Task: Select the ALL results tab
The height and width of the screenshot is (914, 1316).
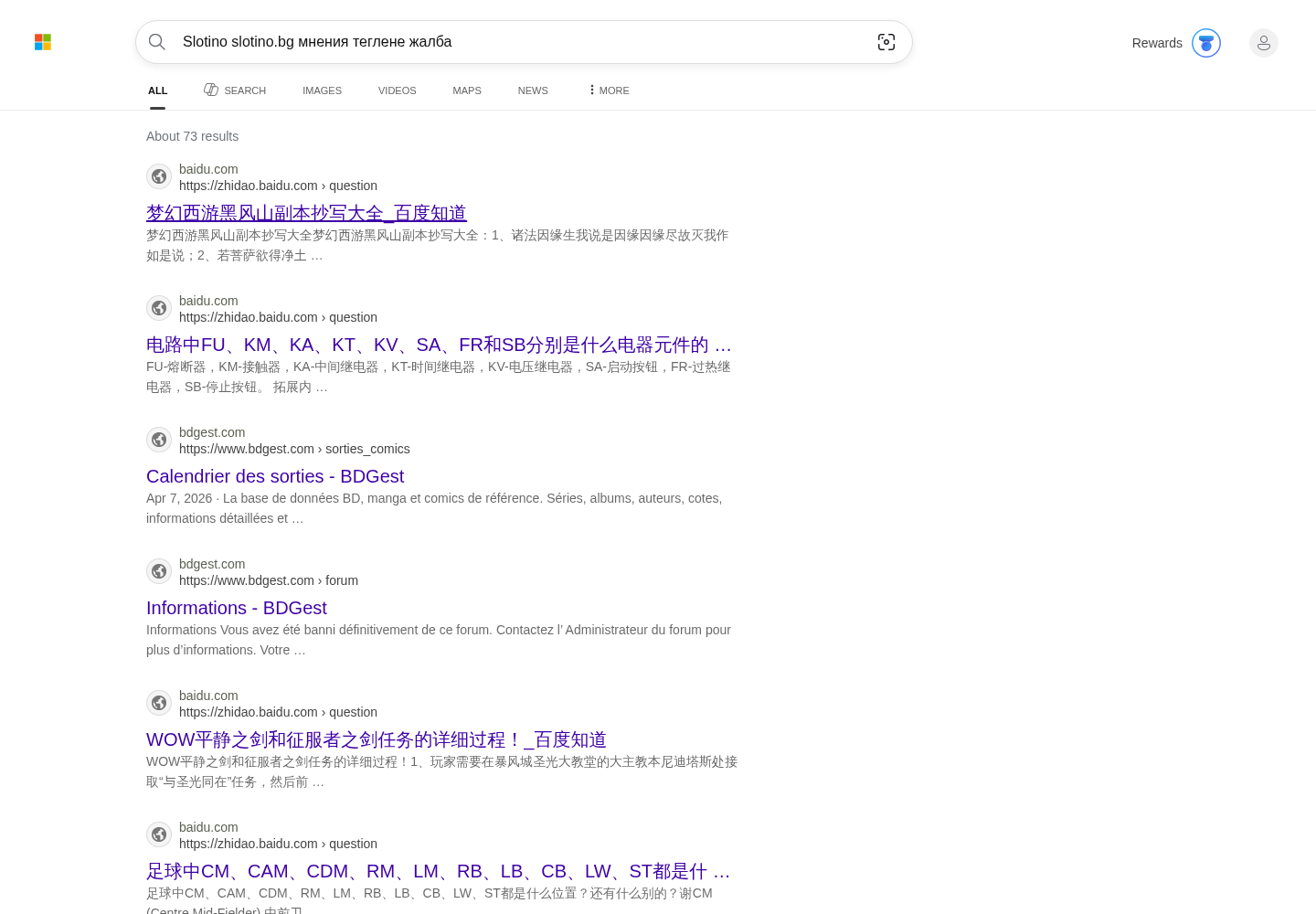Action: point(158,90)
